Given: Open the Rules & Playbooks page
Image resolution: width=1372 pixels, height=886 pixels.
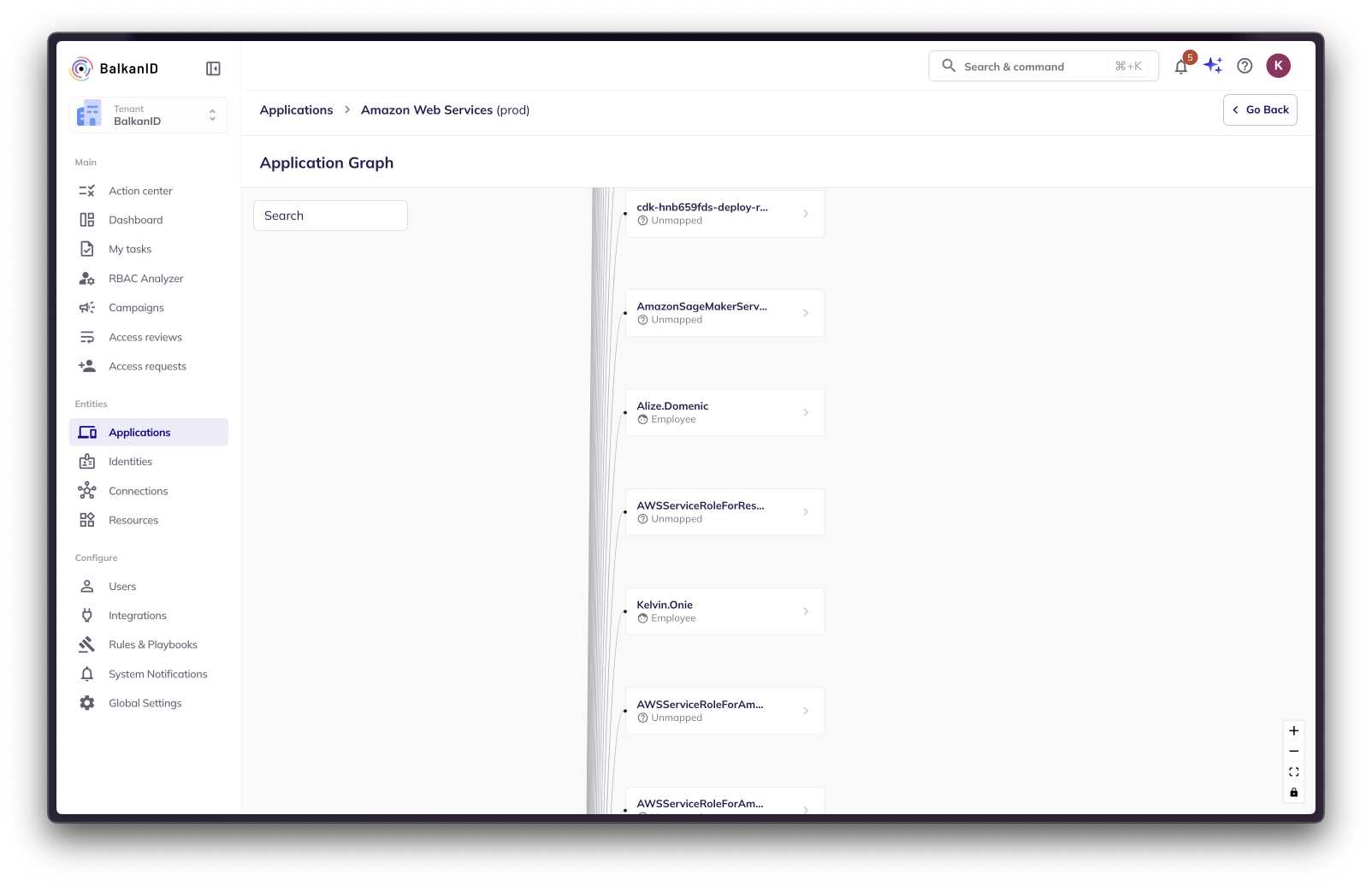Looking at the screenshot, I should pyautogui.click(x=152, y=645).
